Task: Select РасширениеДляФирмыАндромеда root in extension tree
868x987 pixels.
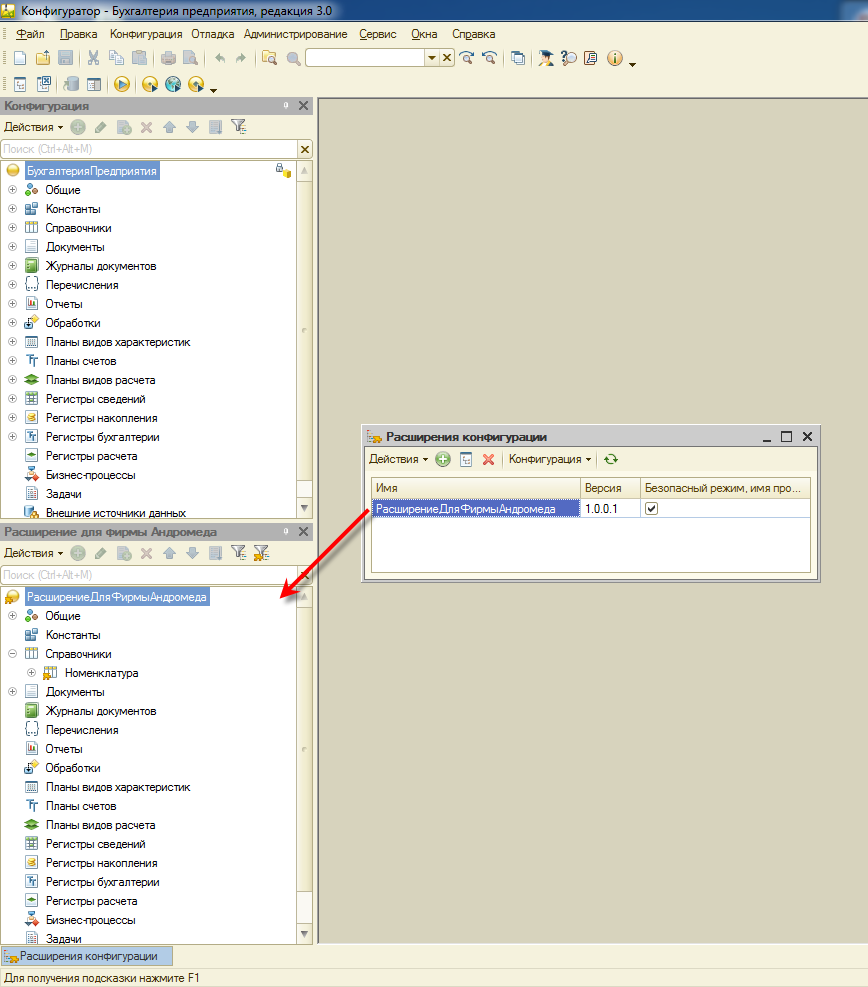Action: click(x=117, y=597)
